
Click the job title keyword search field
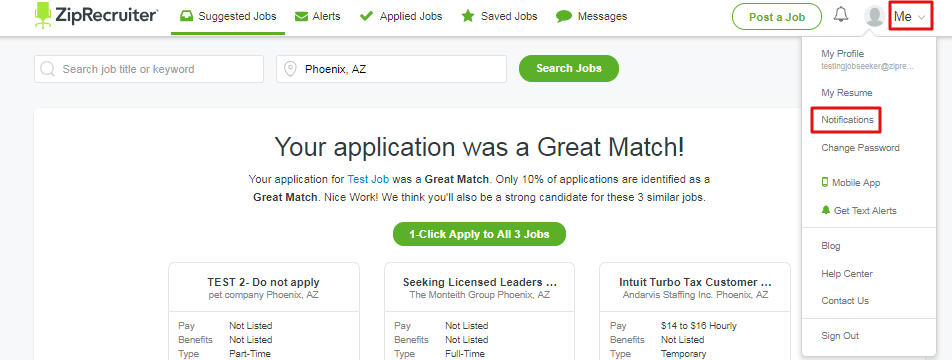click(149, 69)
